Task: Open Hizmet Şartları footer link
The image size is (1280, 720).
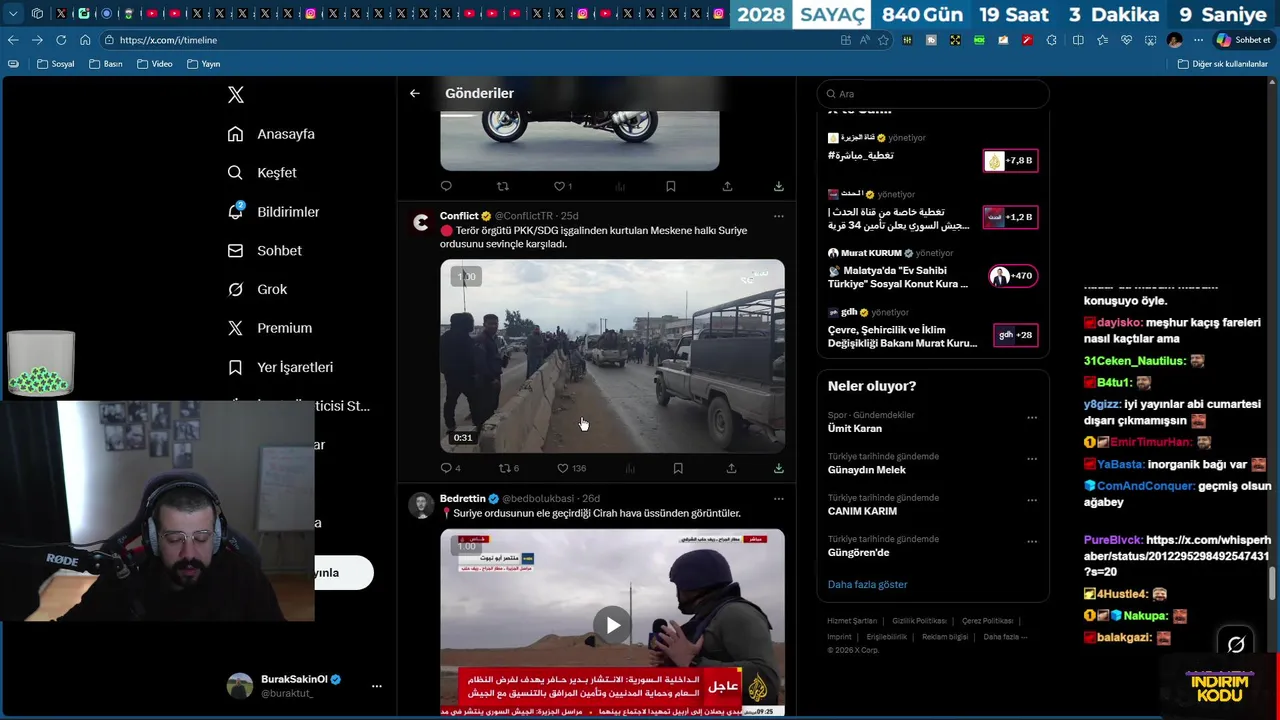Action: coord(852,621)
